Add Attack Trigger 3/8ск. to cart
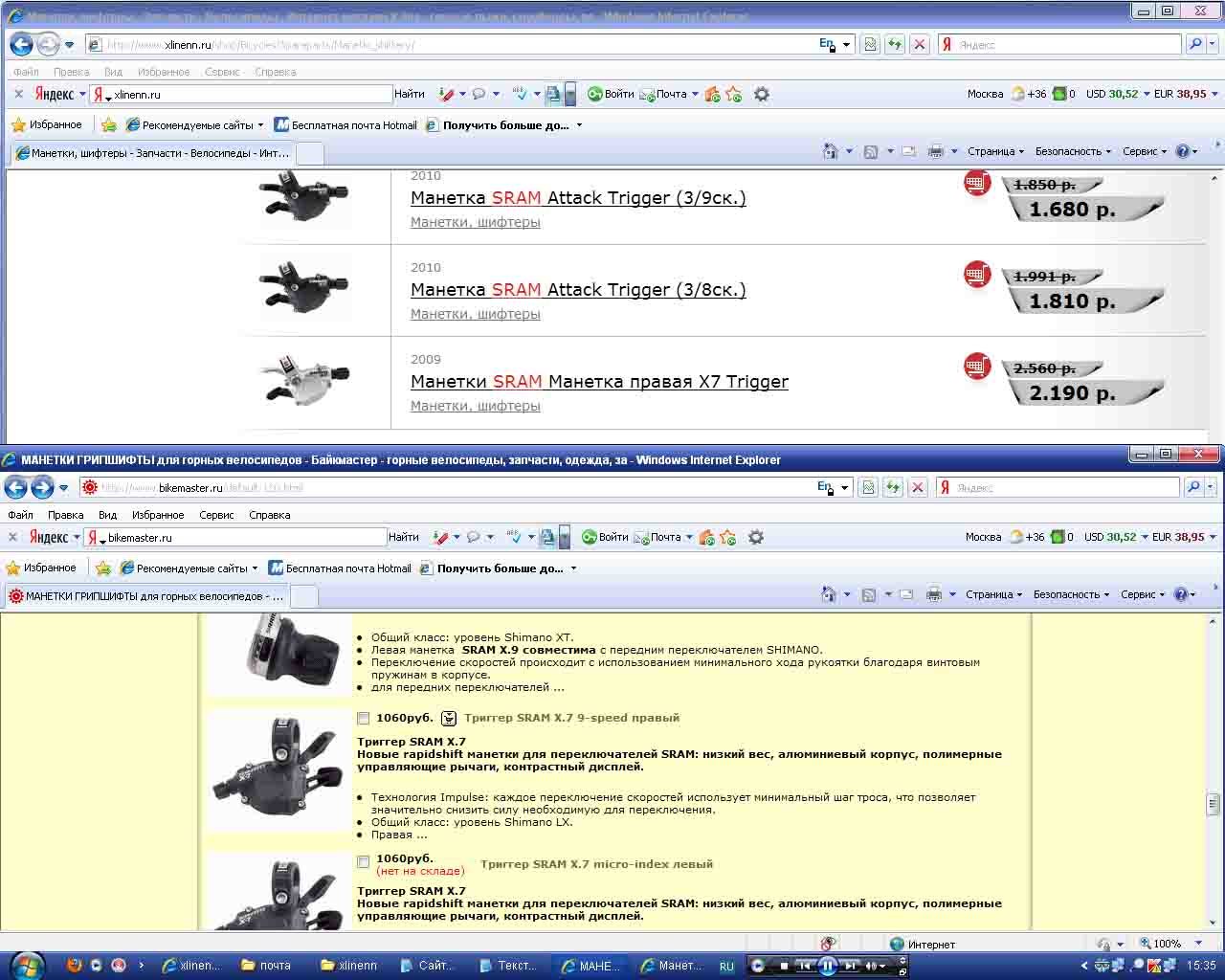The image size is (1225, 980). [x=976, y=275]
